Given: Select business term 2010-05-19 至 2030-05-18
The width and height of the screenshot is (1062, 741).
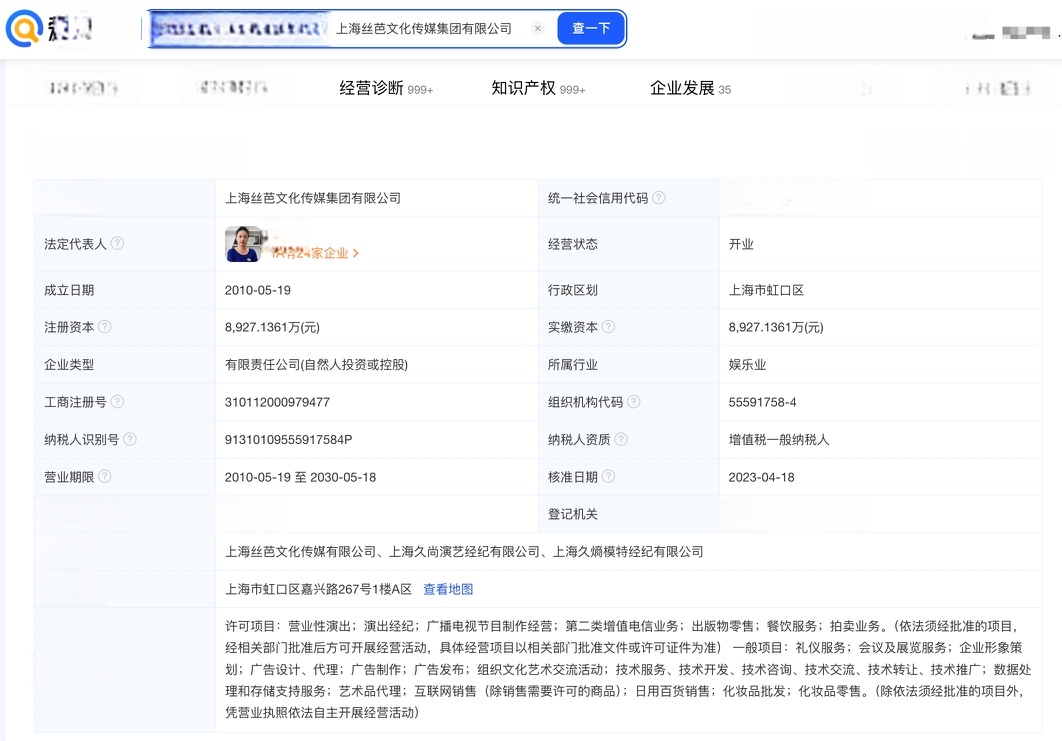Looking at the screenshot, I should pyautogui.click(x=301, y=477).
